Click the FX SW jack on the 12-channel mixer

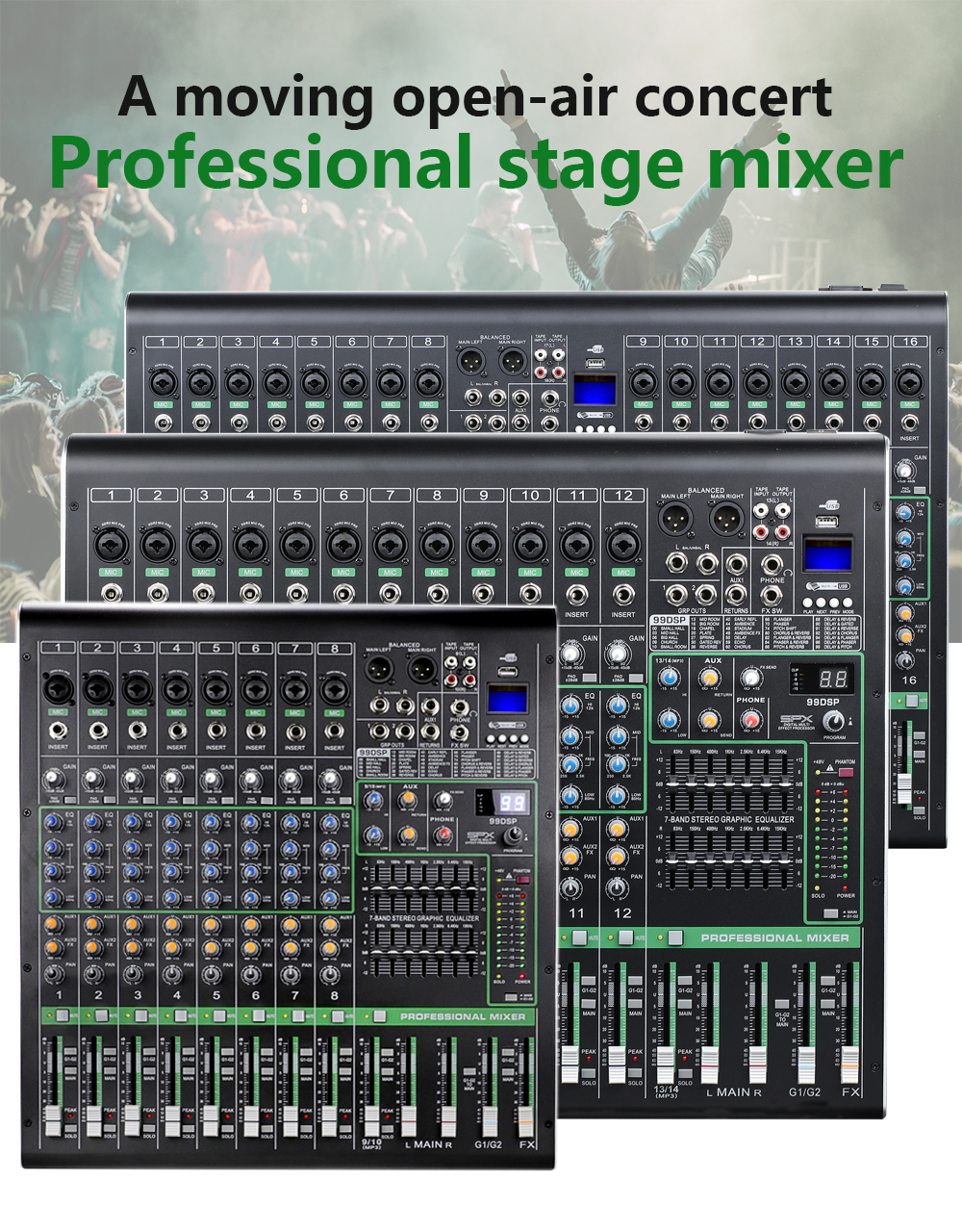(772, 595)
